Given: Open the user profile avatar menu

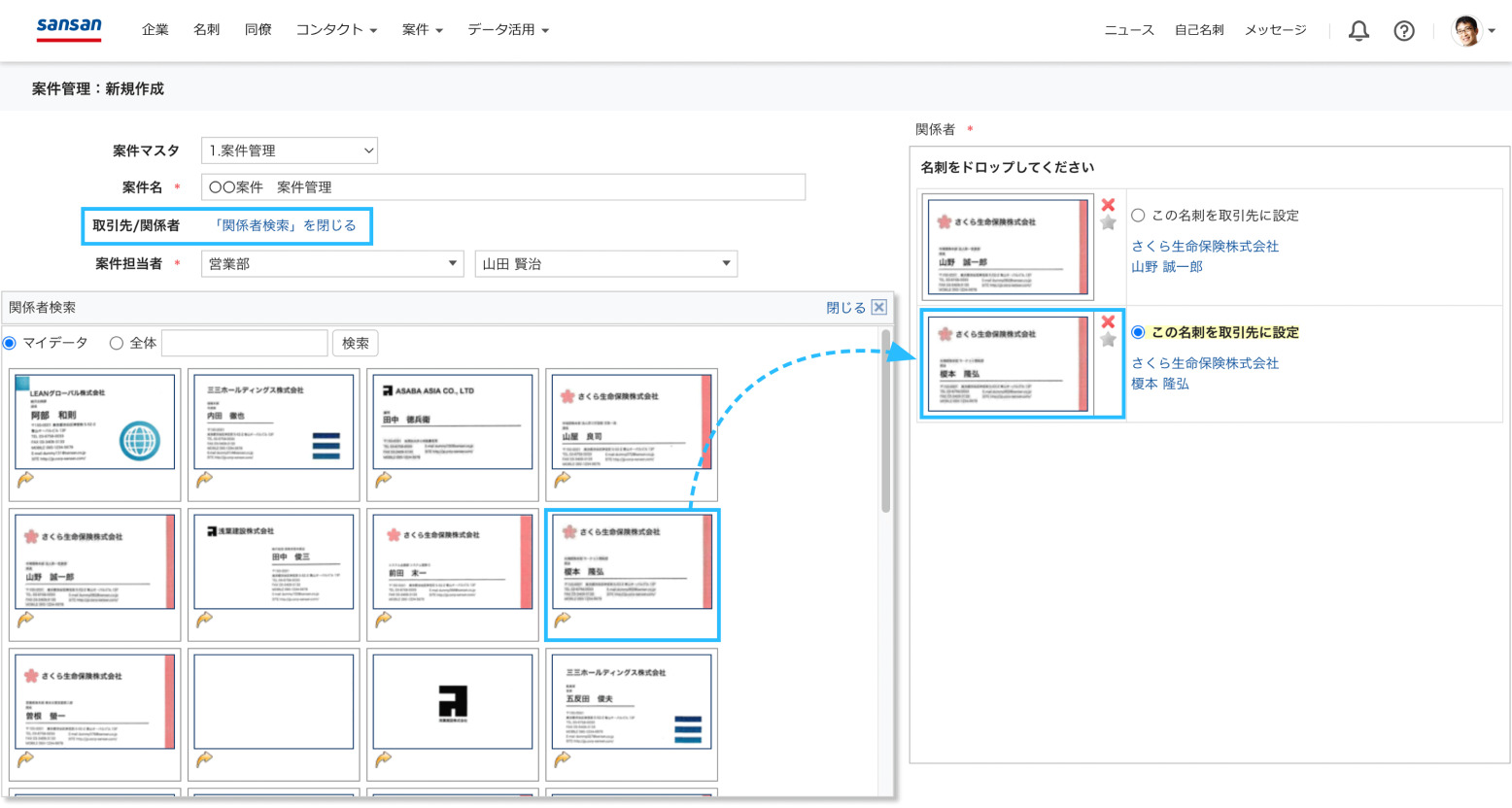Looking at the screenshot, I should [1473, 31].
